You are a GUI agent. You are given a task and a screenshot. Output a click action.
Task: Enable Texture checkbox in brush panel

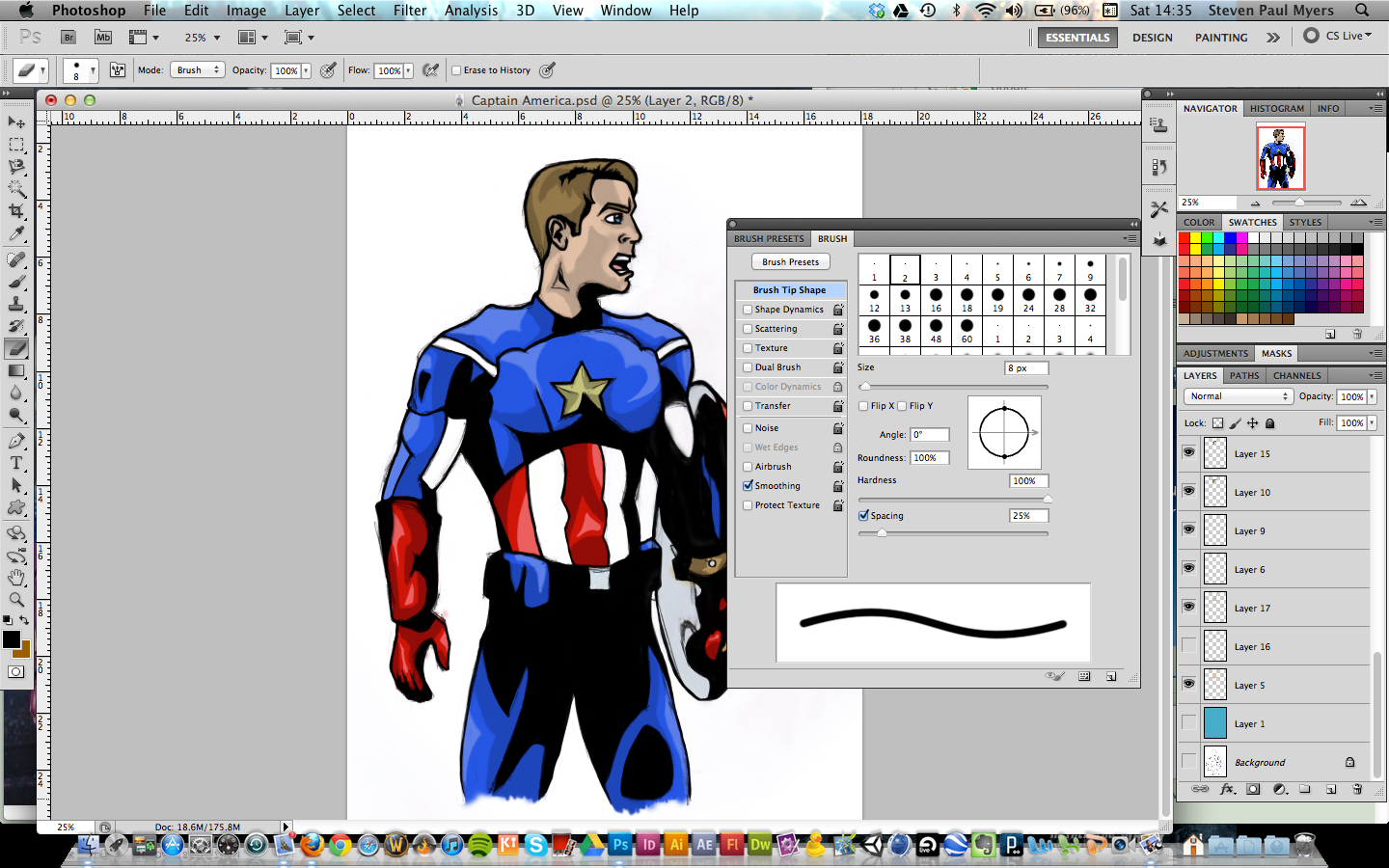(748, 348)
